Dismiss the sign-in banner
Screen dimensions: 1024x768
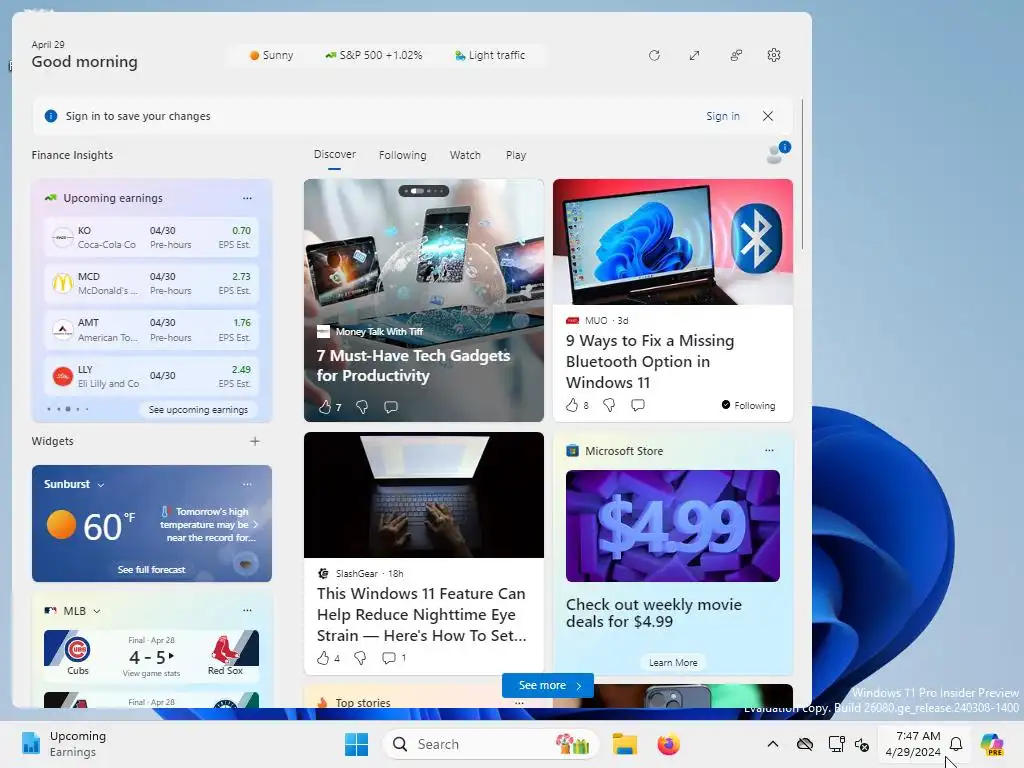click(768, 116)
